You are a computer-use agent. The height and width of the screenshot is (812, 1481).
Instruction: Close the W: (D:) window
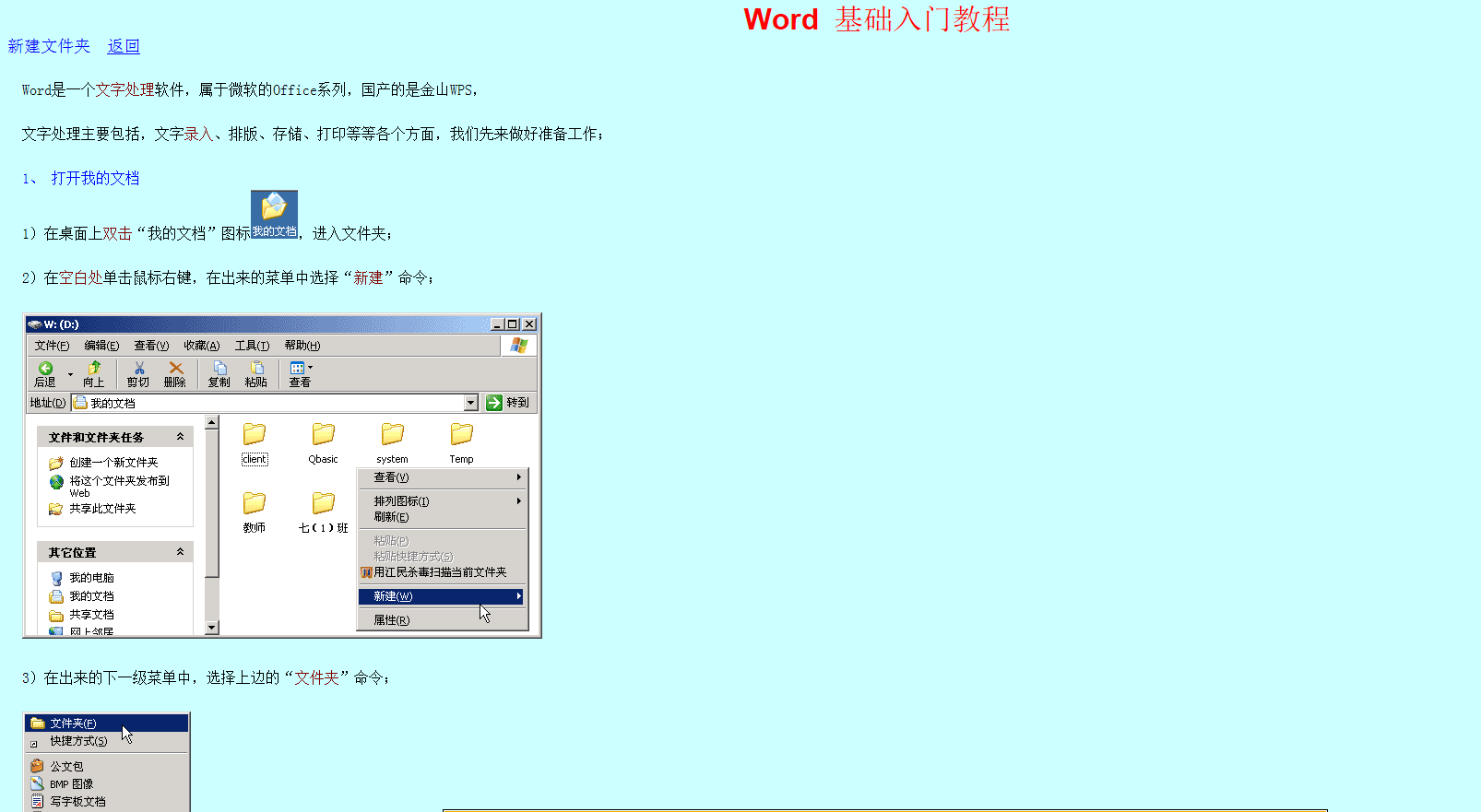tap(529, 324)
